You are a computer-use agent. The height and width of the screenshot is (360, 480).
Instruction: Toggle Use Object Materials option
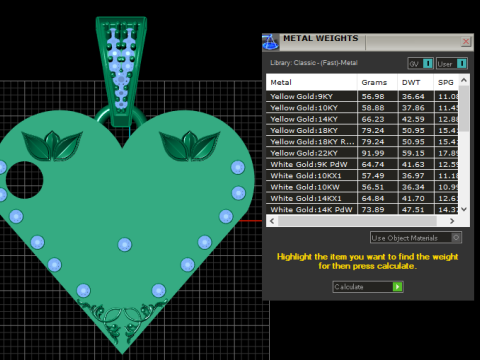416,238
